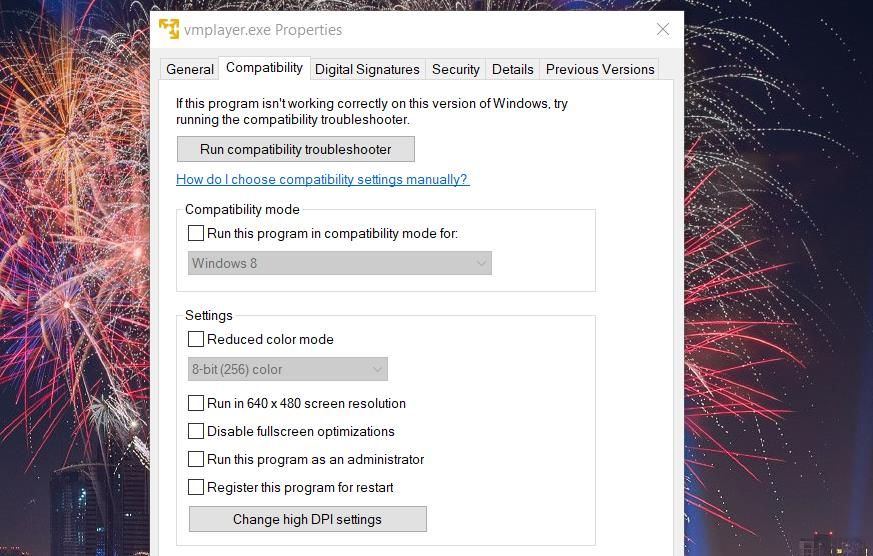Check Register this program for restart
This screenshot has width=873, height=556.
click(x=195, y=487)
